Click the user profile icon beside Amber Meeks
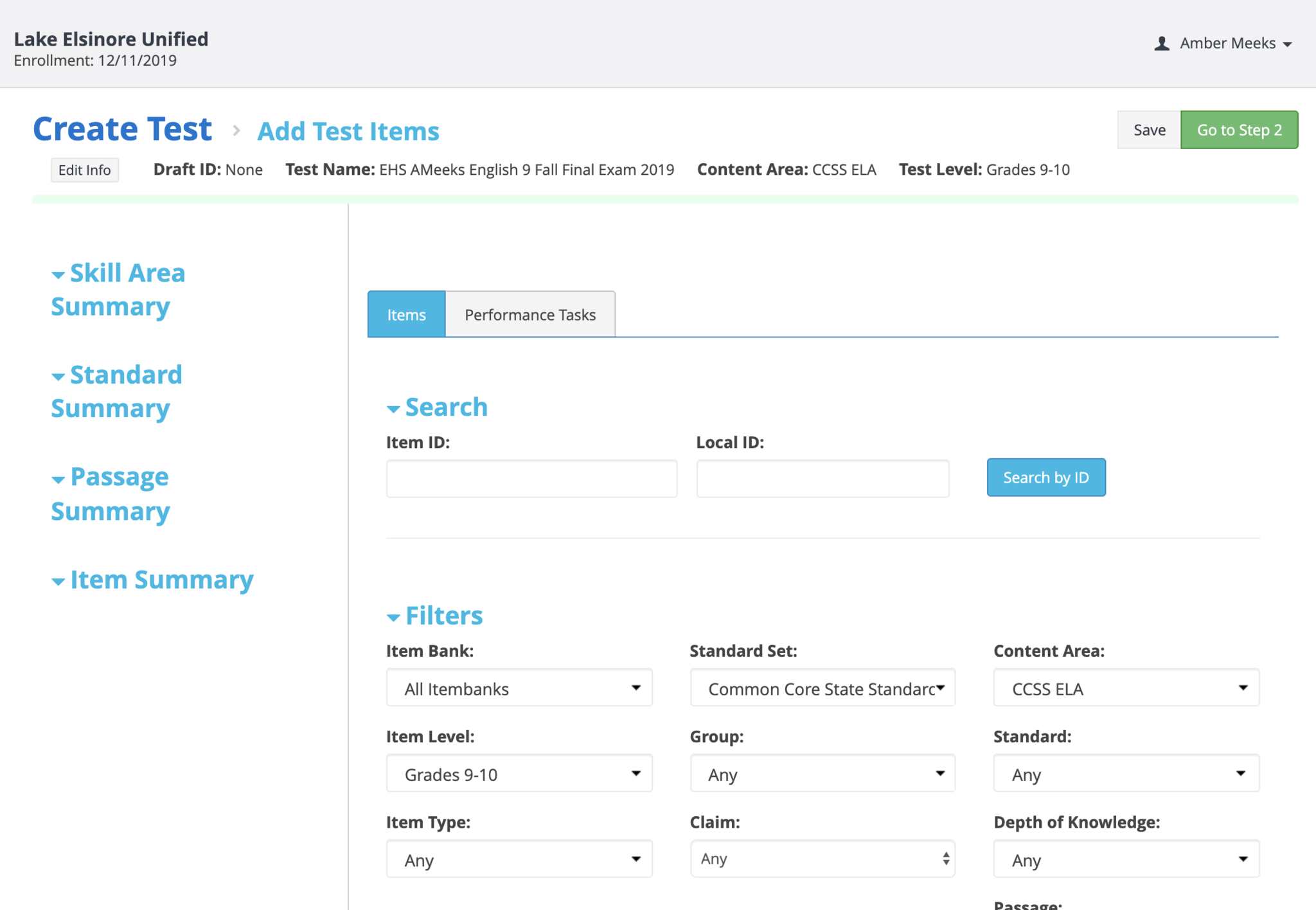Image resolution: width=1316 pixels, height=910 pixels. tap(1161, 44)
